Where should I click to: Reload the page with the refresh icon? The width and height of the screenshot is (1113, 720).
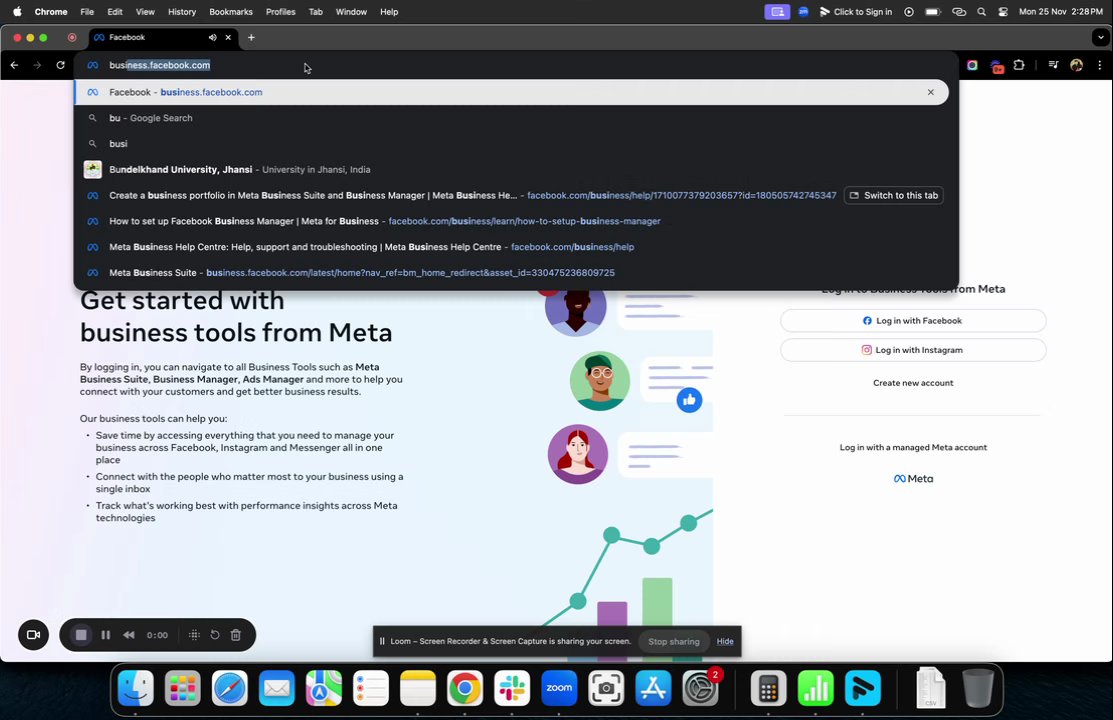tap(60, 65)
